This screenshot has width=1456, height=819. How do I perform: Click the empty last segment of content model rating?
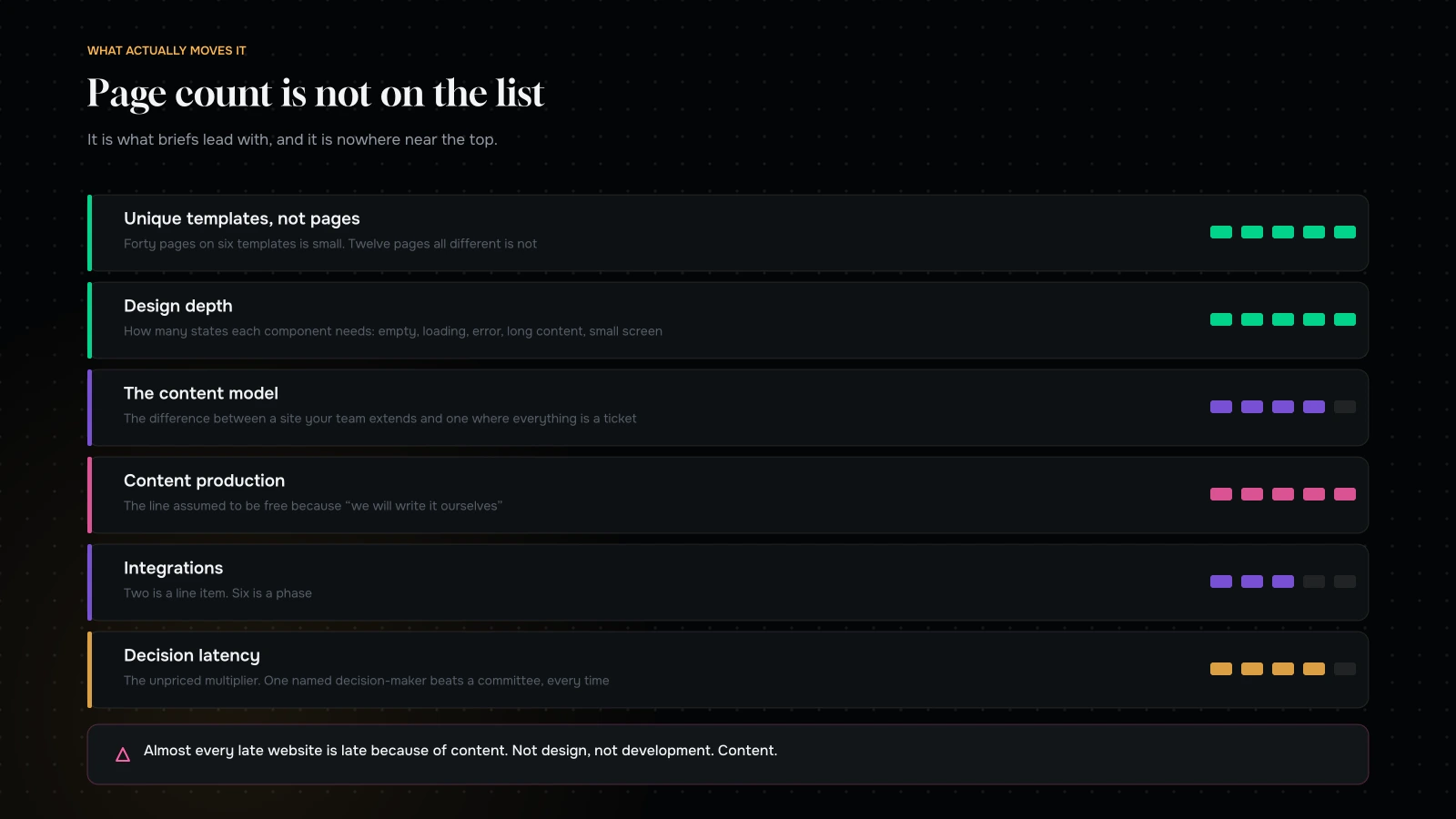(1345, 407)
